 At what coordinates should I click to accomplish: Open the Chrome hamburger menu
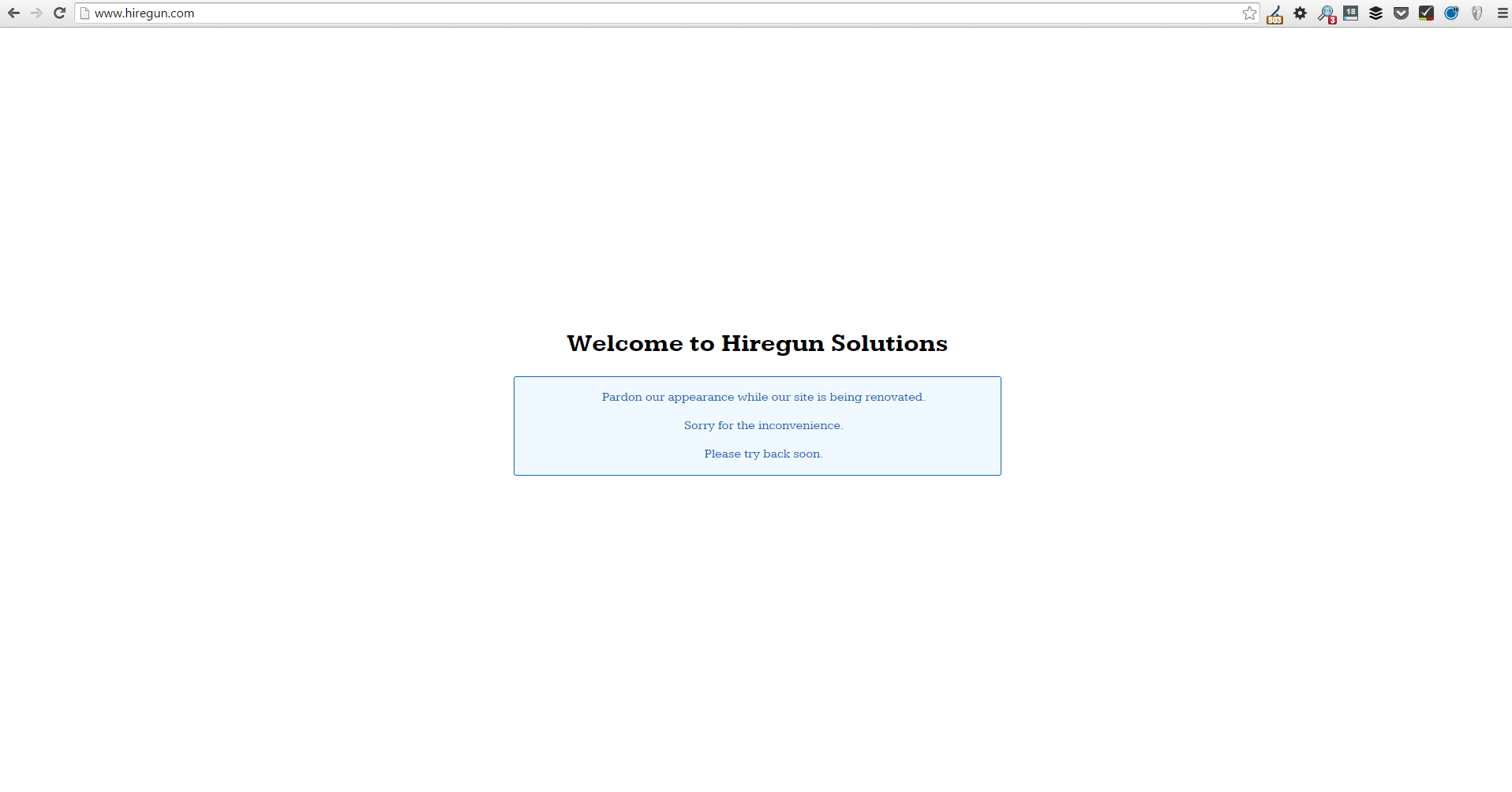coord(1502,13)
